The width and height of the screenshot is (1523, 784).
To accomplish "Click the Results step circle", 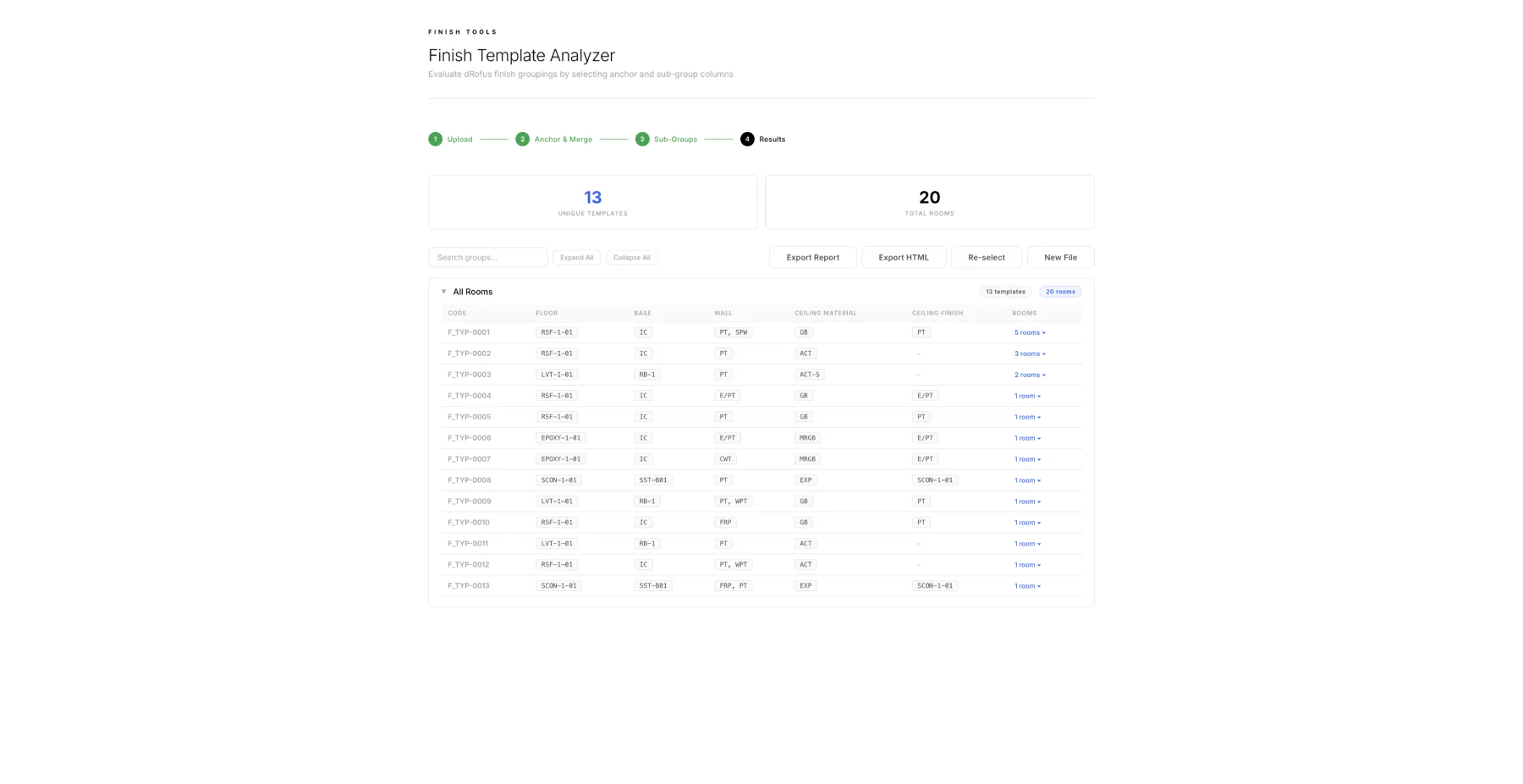I will coord(747,139).
